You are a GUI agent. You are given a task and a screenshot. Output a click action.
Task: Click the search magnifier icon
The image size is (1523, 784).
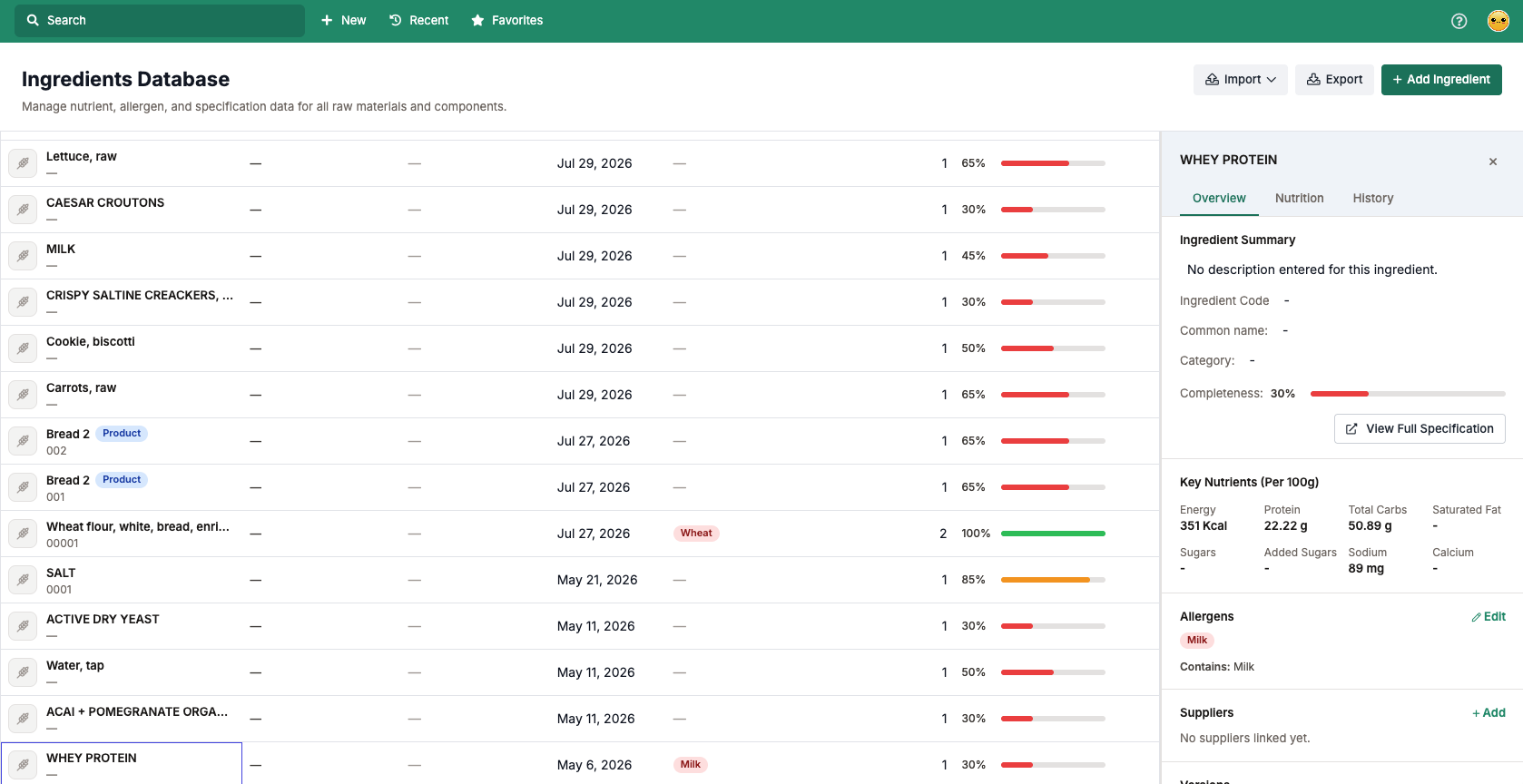(x=33, y=20)
